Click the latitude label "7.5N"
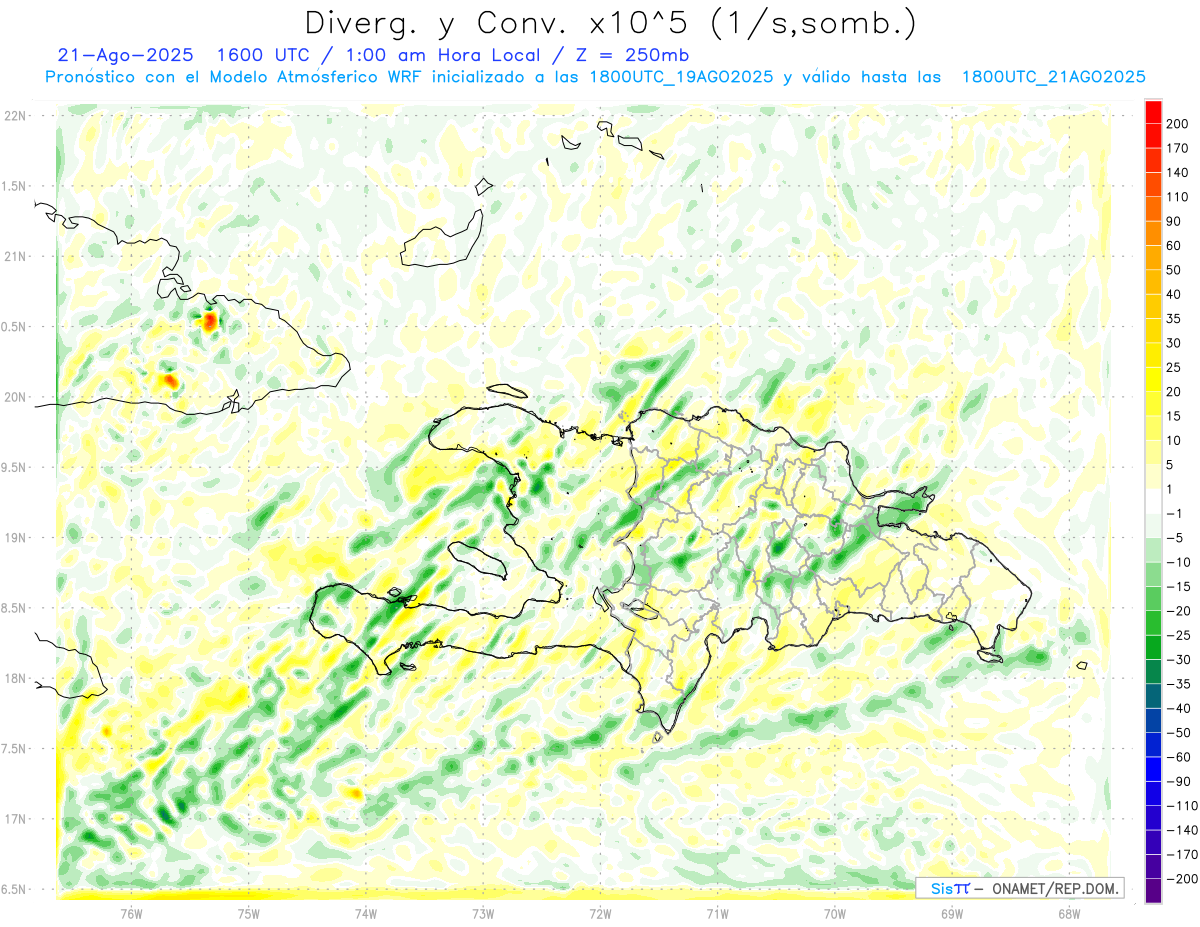The height and width of the screenshot is (927, 1200). pos(13,749)
